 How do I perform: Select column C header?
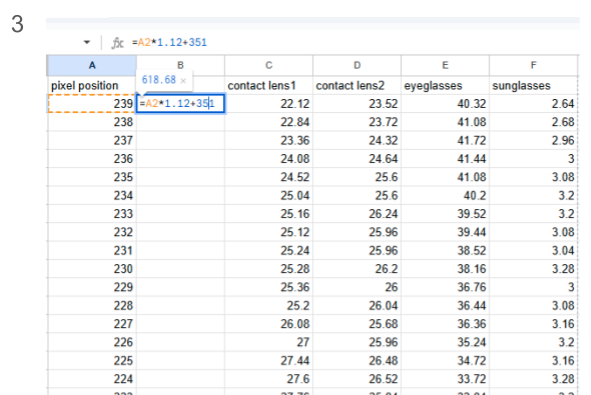coord(268,65)
